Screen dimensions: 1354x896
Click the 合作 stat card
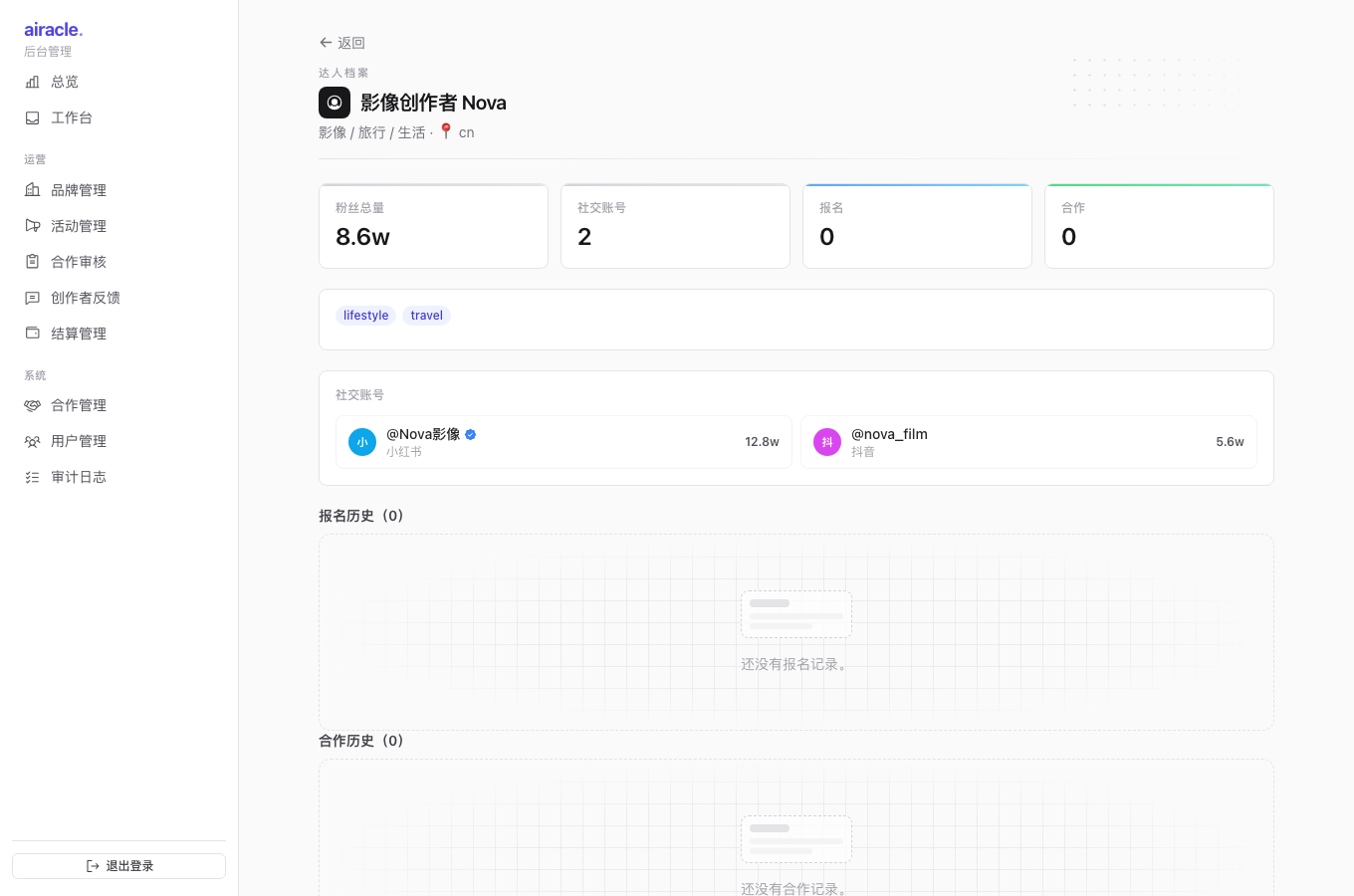[1159, 226]
